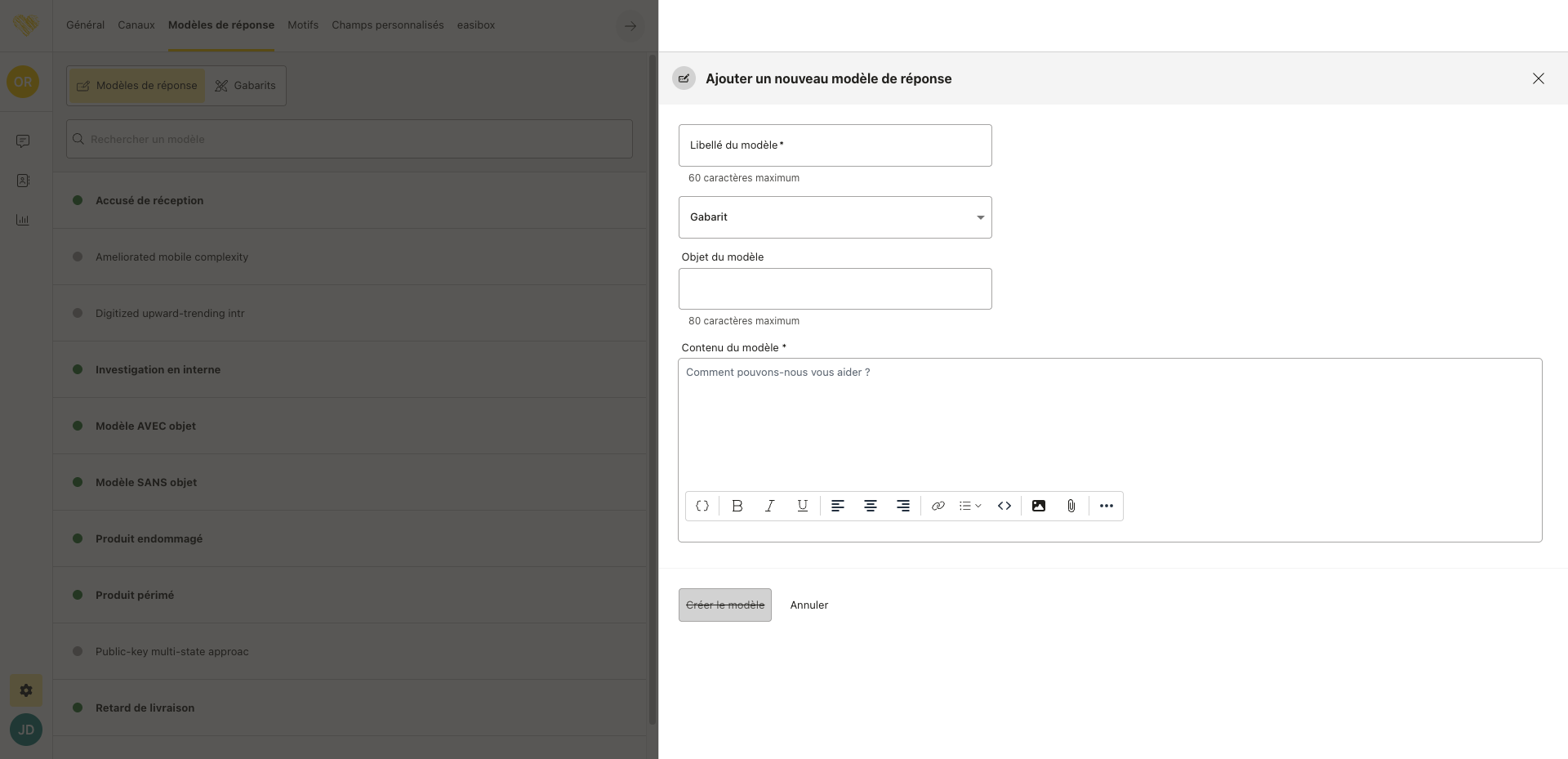Open the Motifs tab
This screenshot has width=1568, height=759.
303,25
